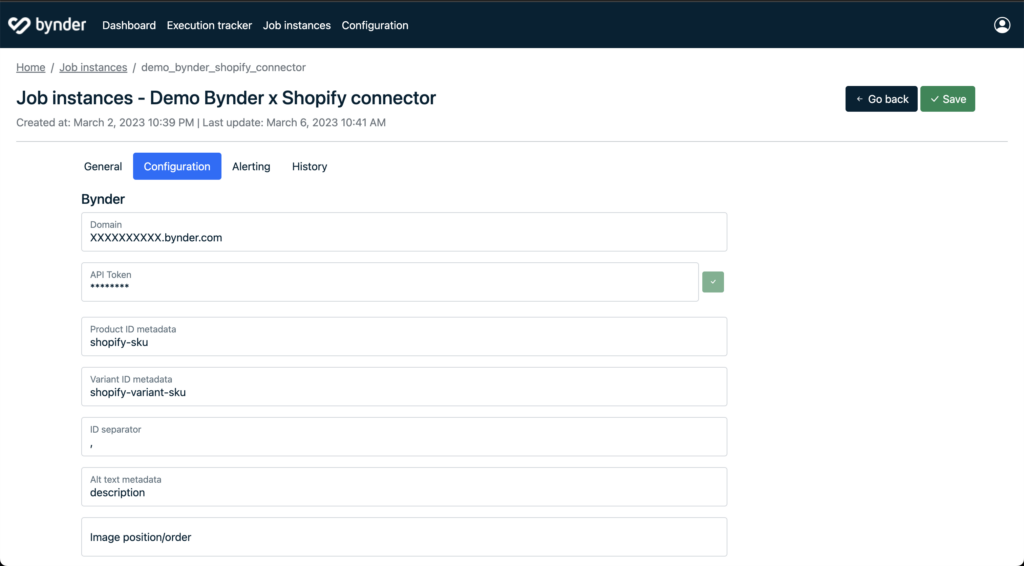This screenshot has height=566, width=1024.
Task: Click the Bynder section heading
Action: tap(103, 199)
